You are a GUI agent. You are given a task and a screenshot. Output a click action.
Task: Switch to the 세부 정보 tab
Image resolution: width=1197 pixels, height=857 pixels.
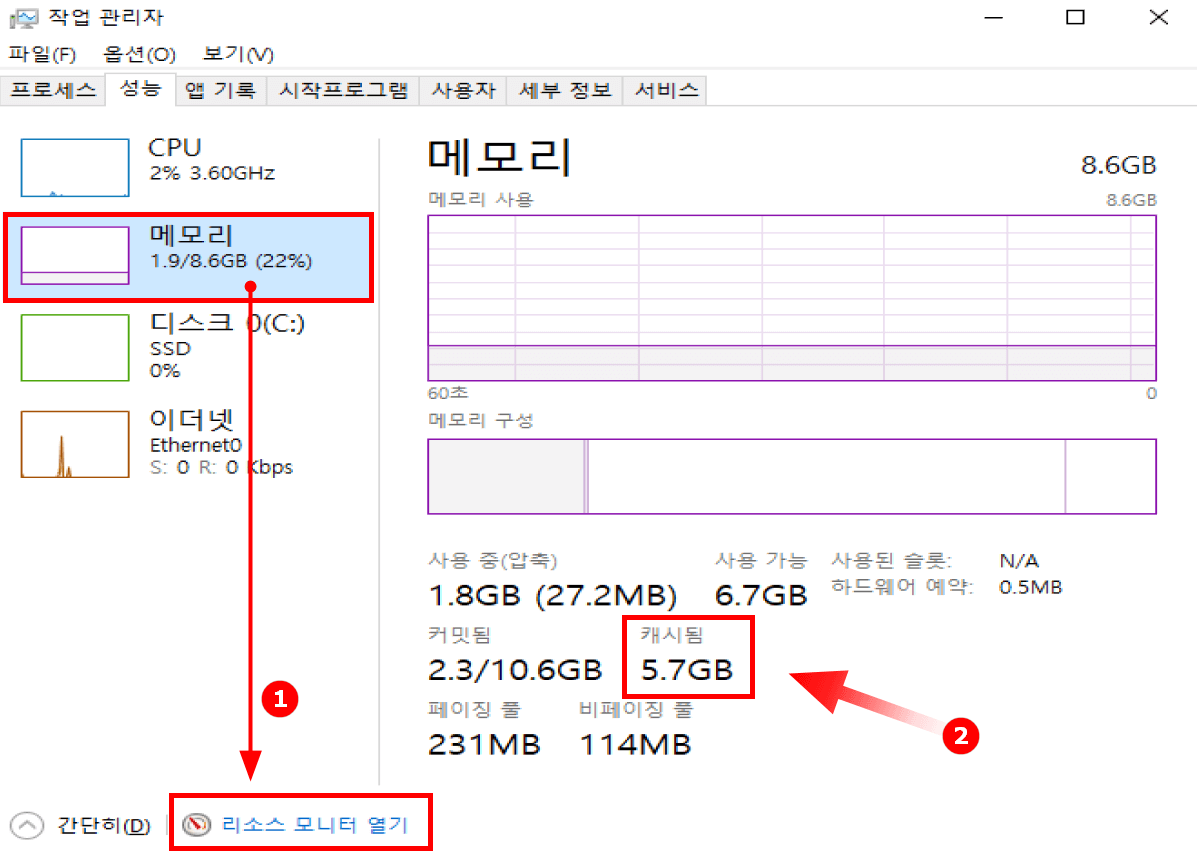565,90
